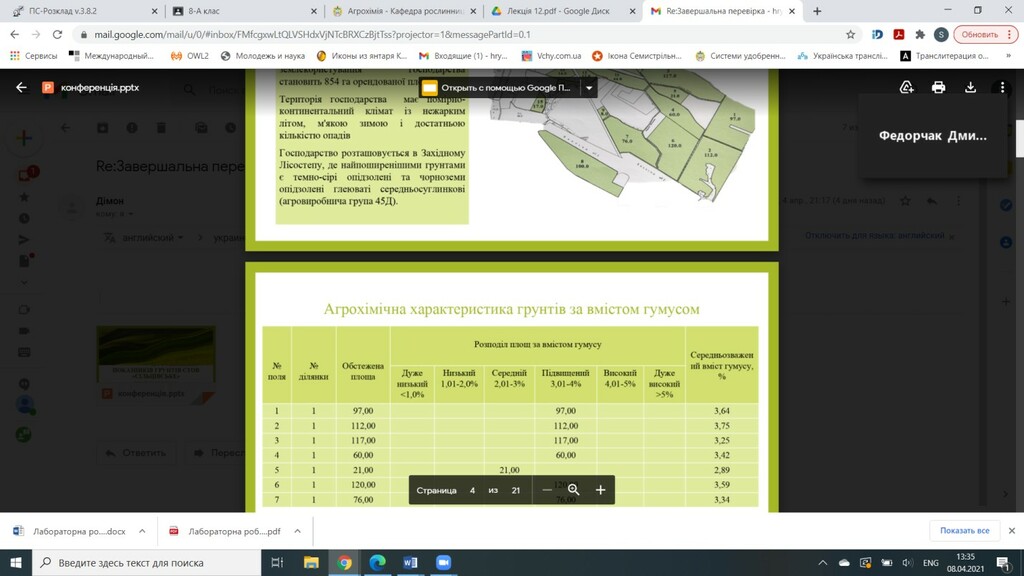Expand options for the Лабораторна pdf download
Viewport: 1024px width, 576px height.
tap(297, 531)
